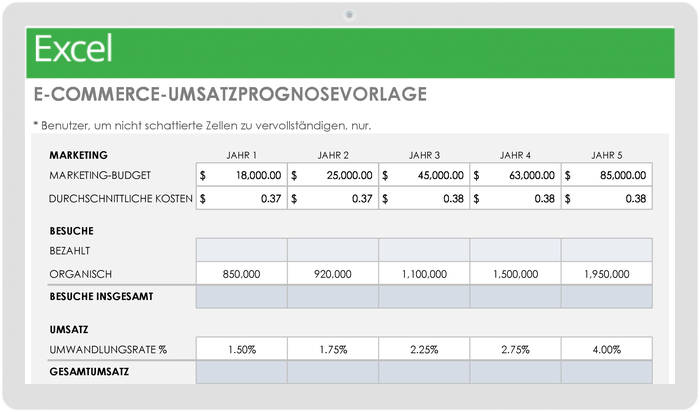Click the JAHR 4 column header
This screenshot has height=412, width=700.
point(515,155)
